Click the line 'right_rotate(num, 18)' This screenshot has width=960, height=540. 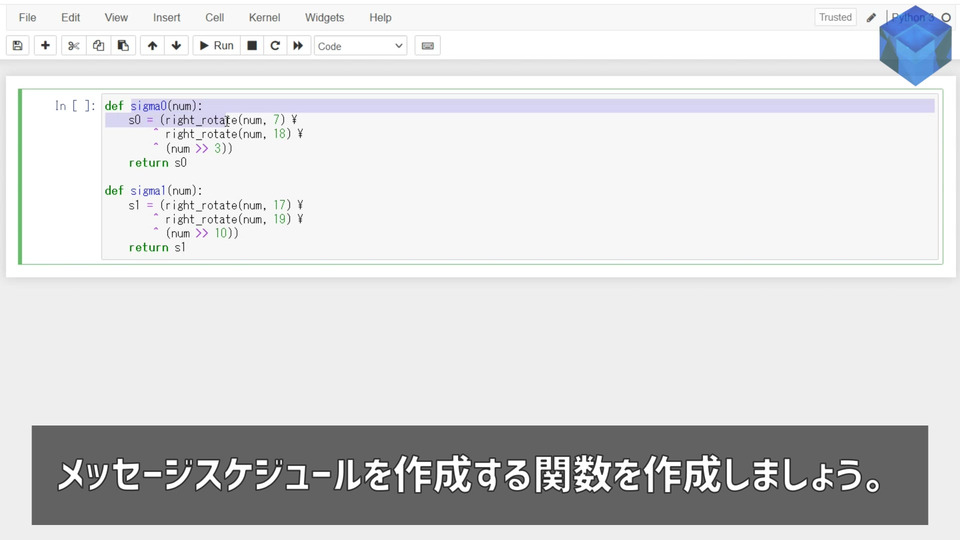[x=228, y=134]
